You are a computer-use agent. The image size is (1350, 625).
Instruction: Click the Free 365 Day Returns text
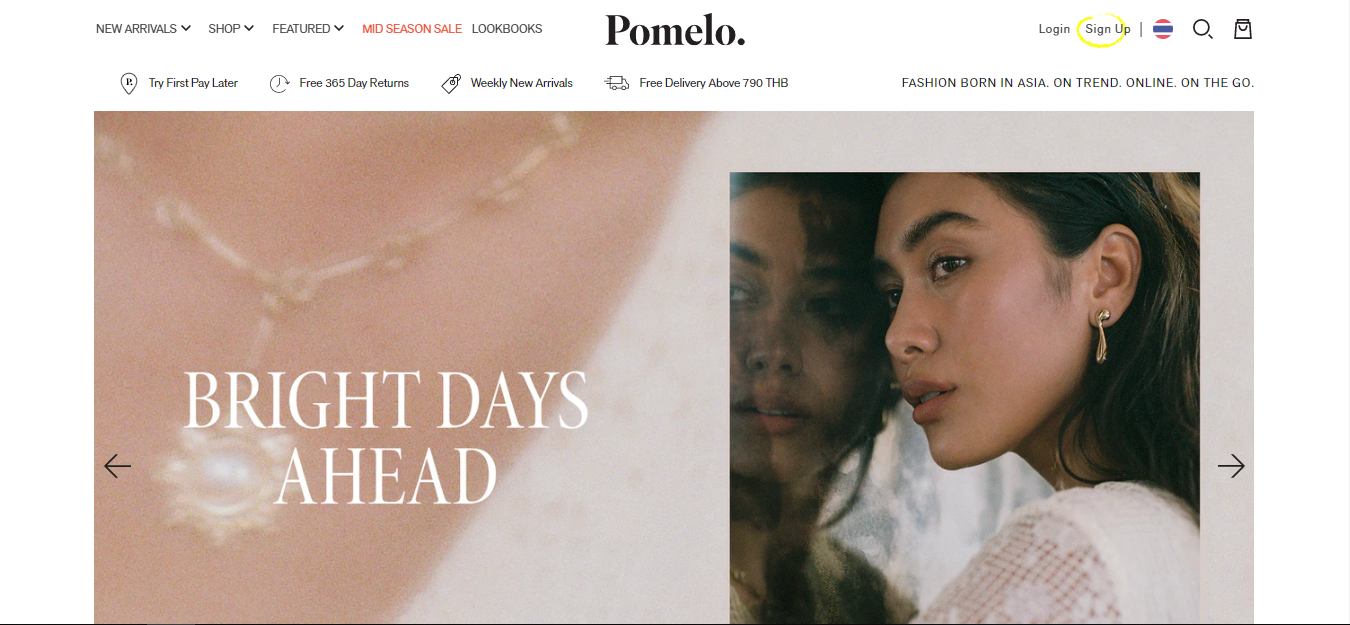(x=354, y=83)
